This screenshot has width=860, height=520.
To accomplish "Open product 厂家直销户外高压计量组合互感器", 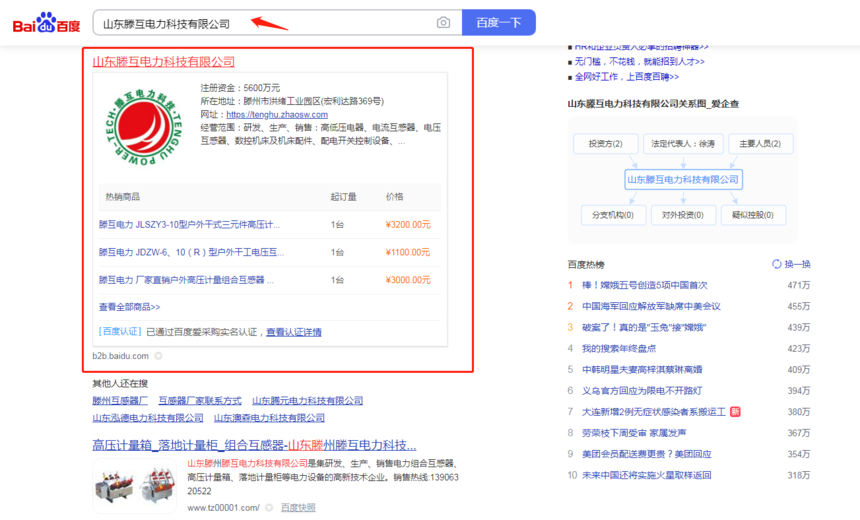I will [x=186, y=280].
